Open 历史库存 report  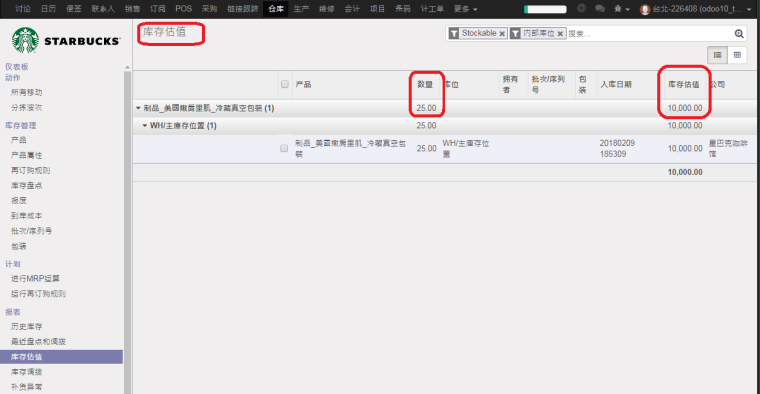27,326
